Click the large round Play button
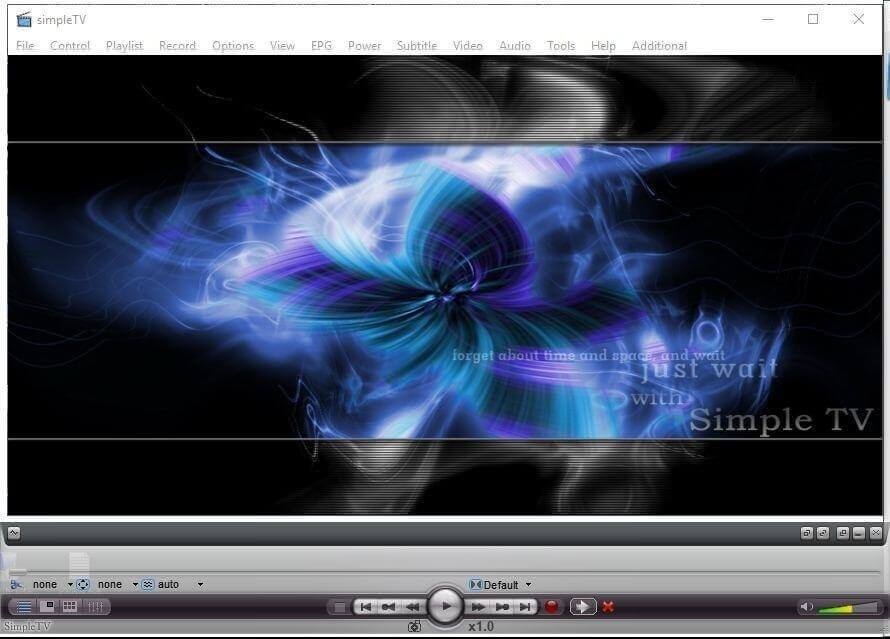 [445, 607]
